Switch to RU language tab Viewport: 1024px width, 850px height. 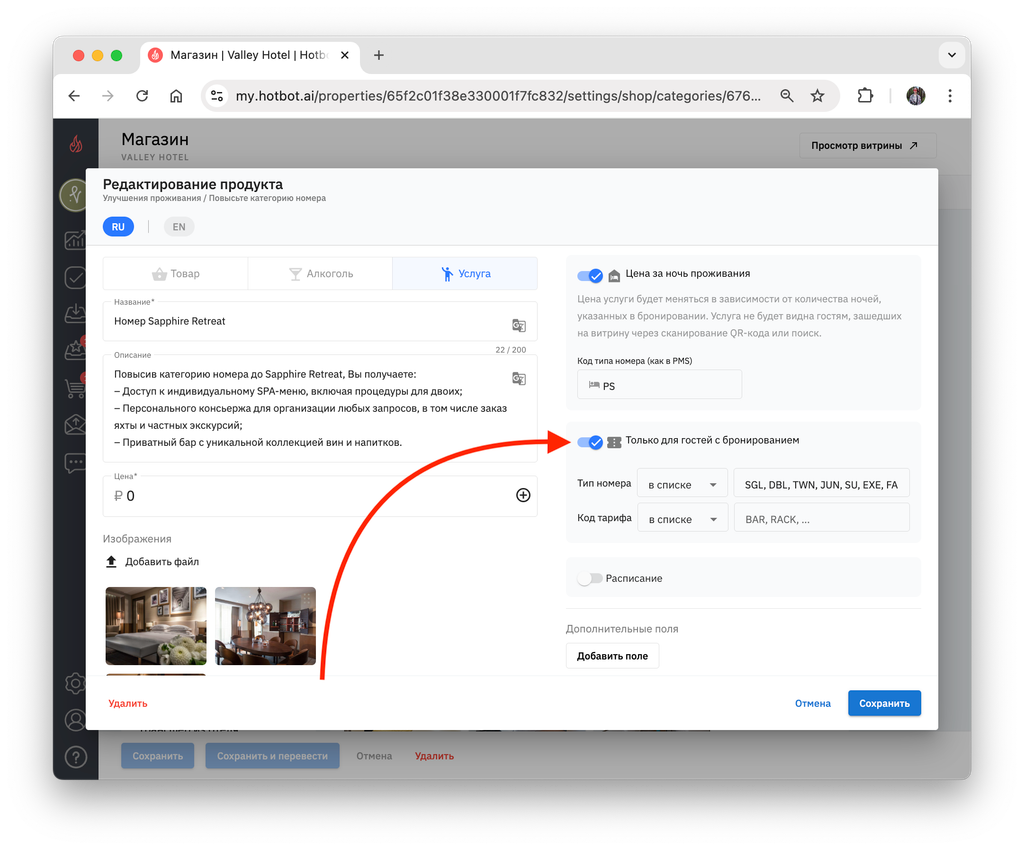(x=118, y=227)
